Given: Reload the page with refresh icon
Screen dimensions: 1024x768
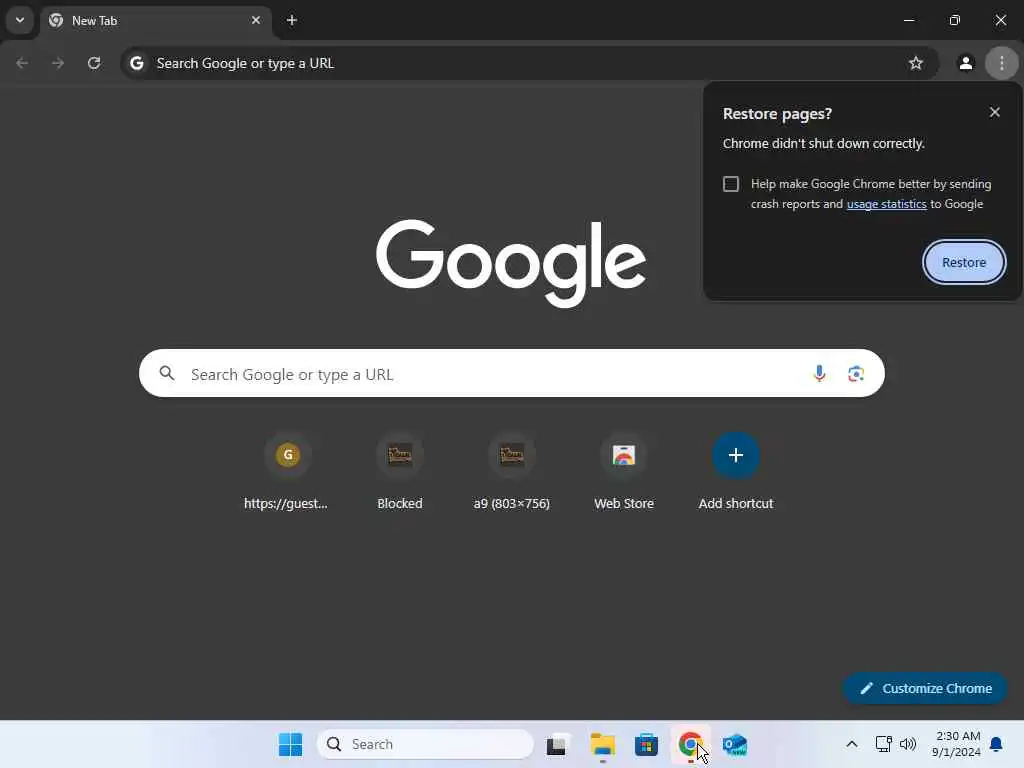Looking at the screenshot, I should [x=94, y=63].
